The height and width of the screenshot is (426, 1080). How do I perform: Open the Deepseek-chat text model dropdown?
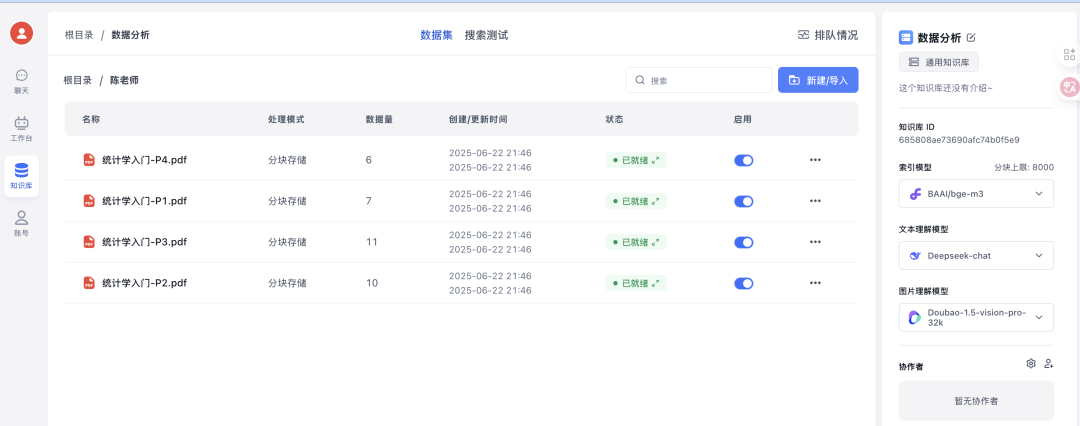975,255
